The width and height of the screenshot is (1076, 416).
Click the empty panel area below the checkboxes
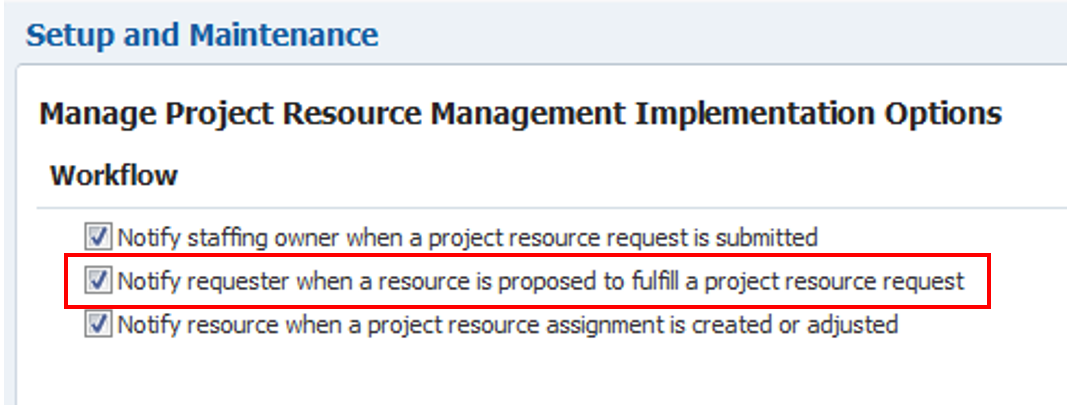tap(540, 375)
